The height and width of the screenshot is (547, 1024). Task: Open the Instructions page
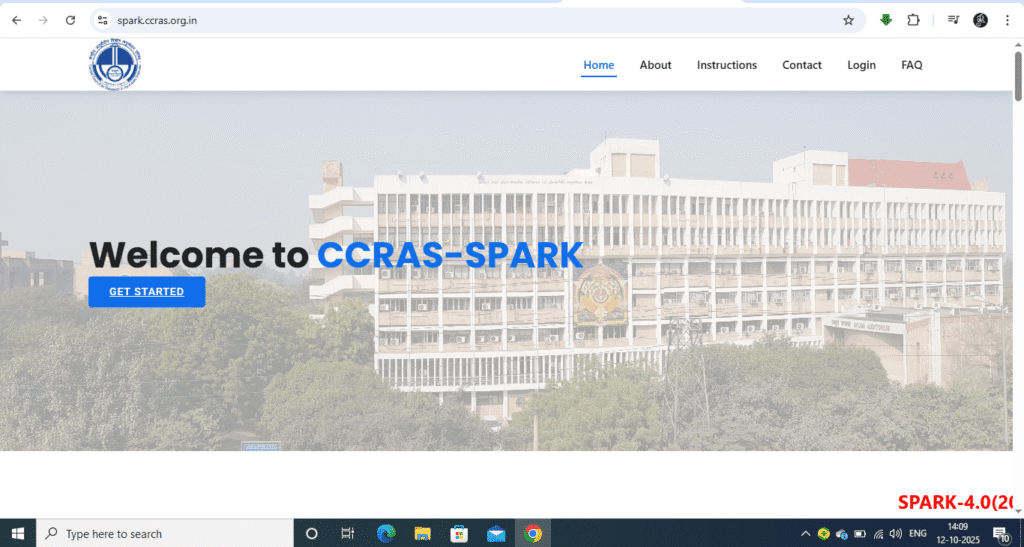tap(727, 65)
